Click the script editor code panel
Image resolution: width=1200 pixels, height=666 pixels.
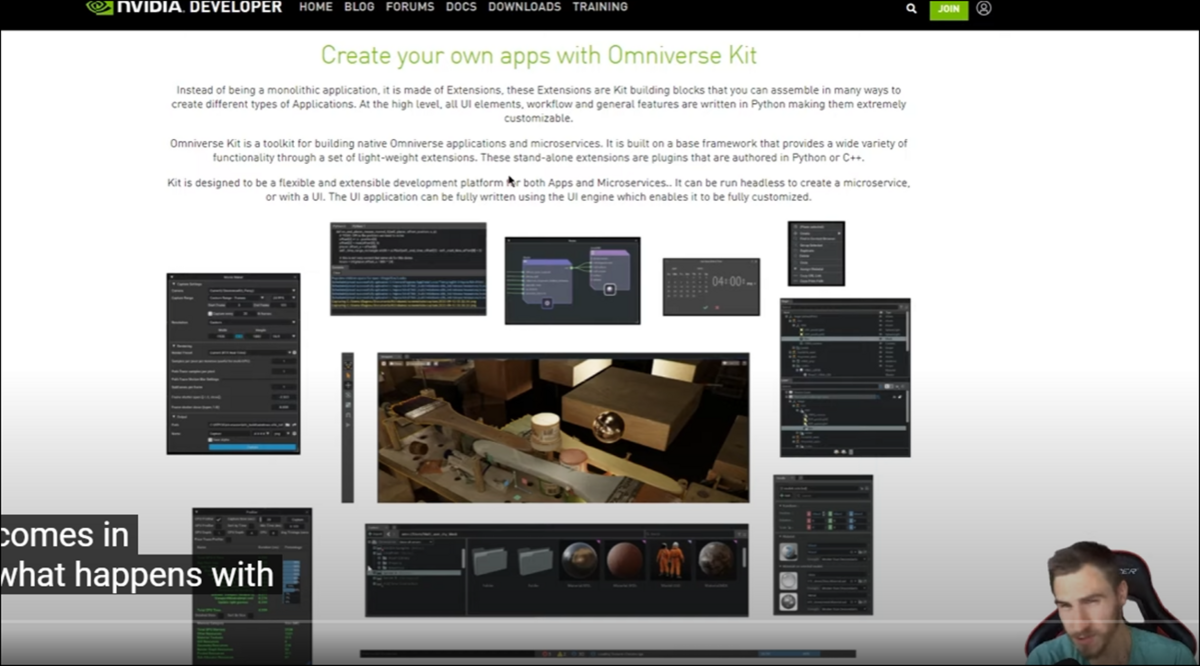coord(408,269)
